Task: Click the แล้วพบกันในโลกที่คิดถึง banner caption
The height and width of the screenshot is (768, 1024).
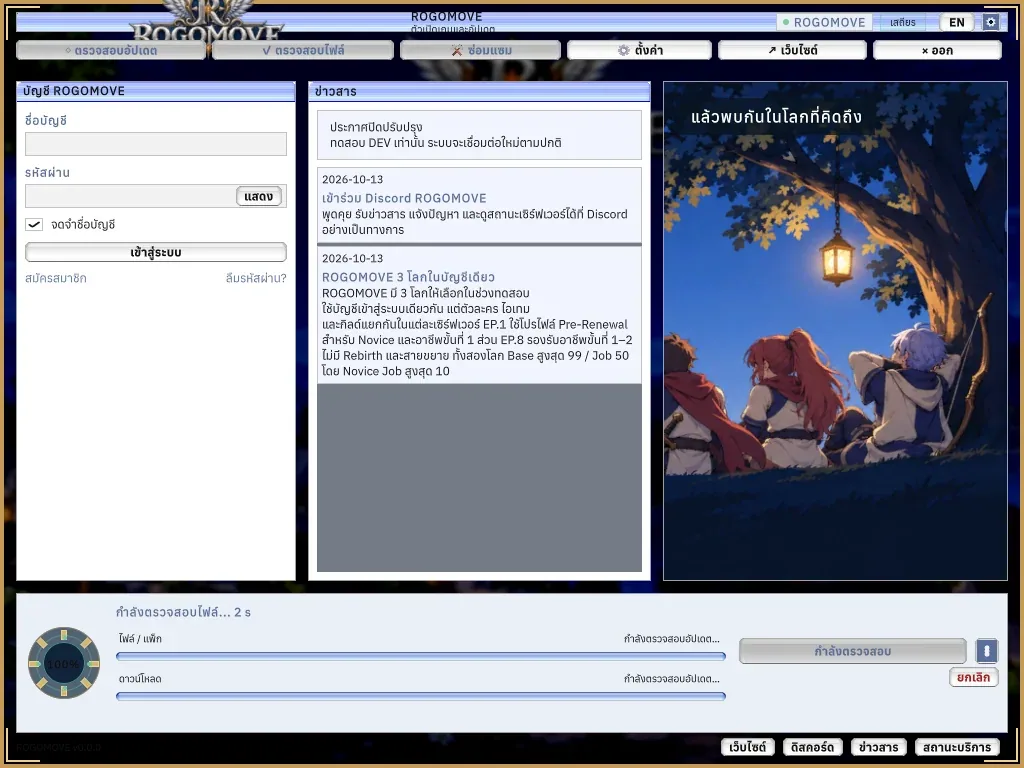Action: 776,117
